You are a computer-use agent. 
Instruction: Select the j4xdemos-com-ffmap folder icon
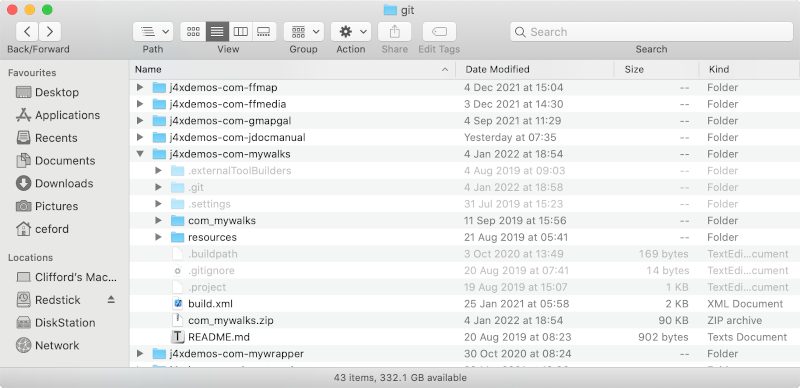(x=160, y=88)
